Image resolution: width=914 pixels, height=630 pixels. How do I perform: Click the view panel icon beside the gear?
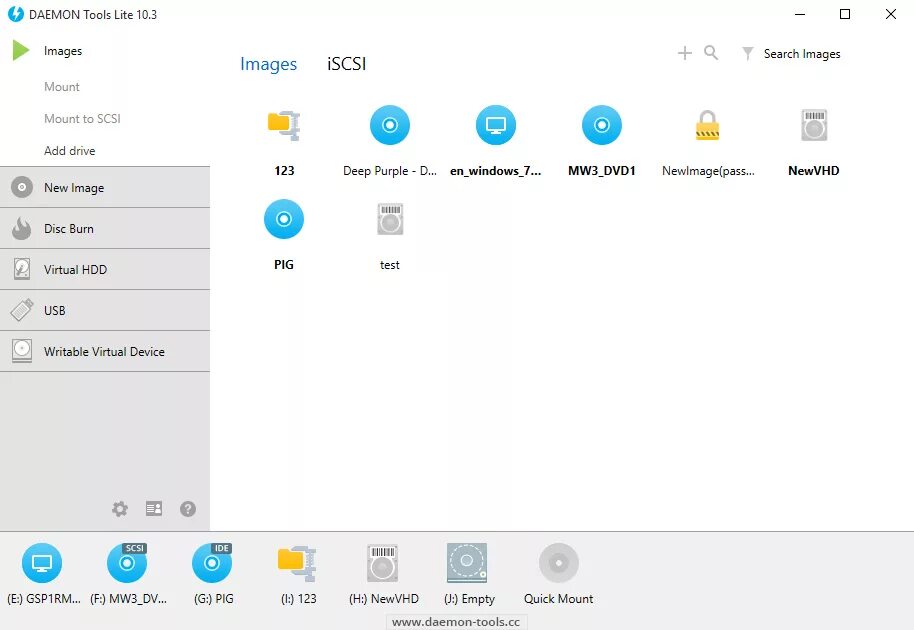tap(153, 508)
